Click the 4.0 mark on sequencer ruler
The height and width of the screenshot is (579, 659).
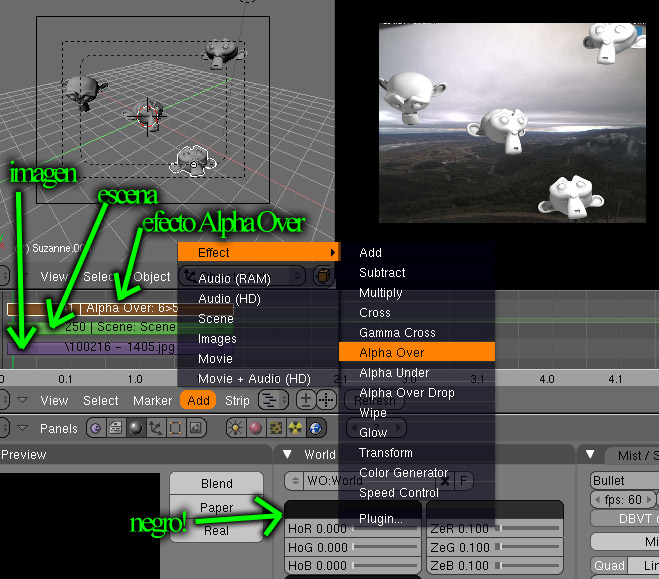click(546, 379)
